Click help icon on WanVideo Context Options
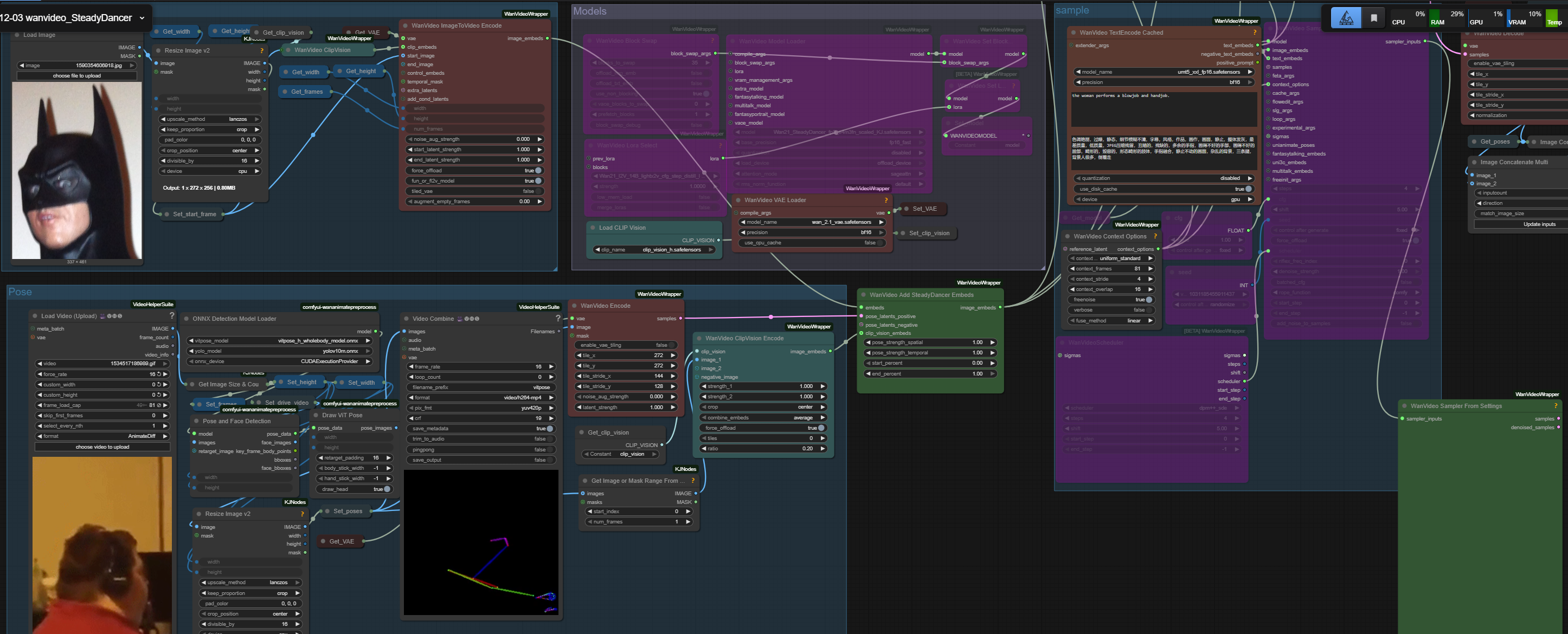Screen dimensions: 1568x634 (1155, 237)
